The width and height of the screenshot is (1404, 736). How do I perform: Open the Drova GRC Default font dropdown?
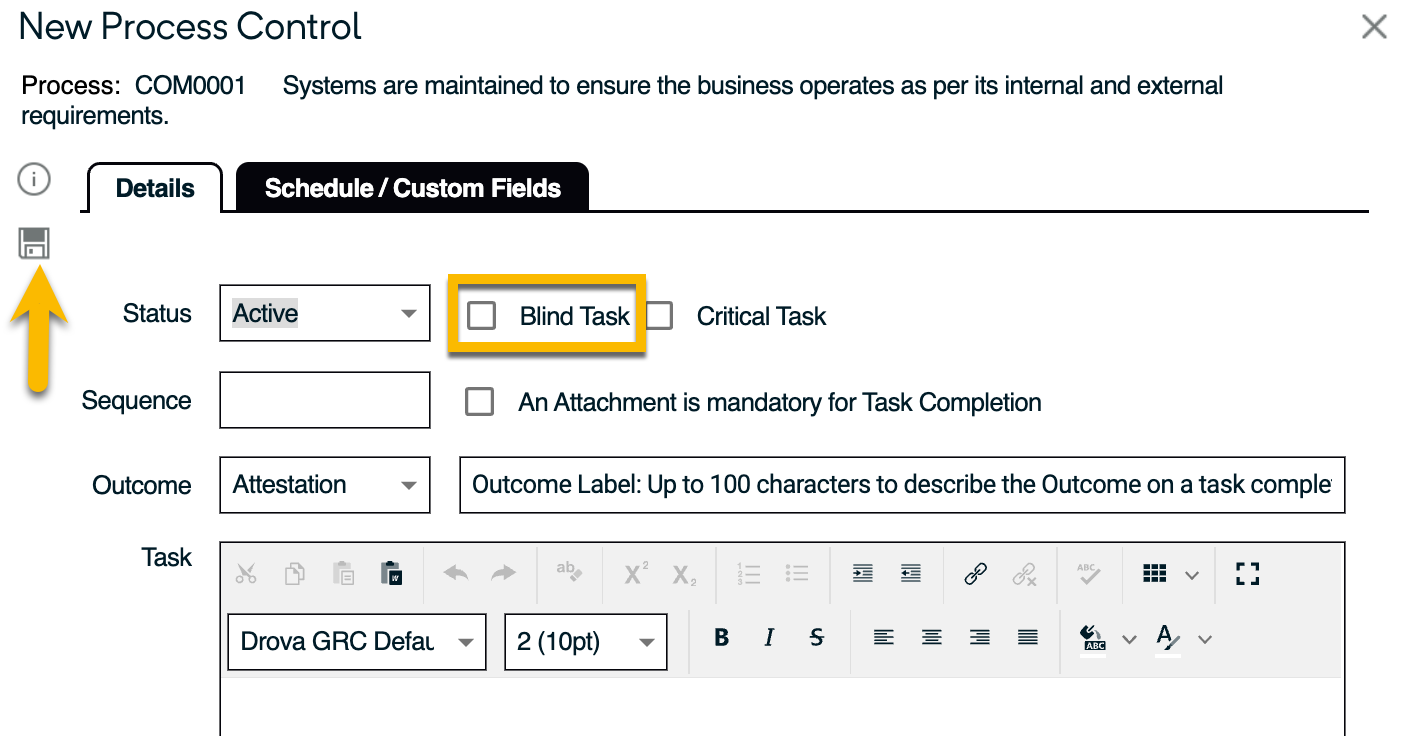(x=356, y=641)
